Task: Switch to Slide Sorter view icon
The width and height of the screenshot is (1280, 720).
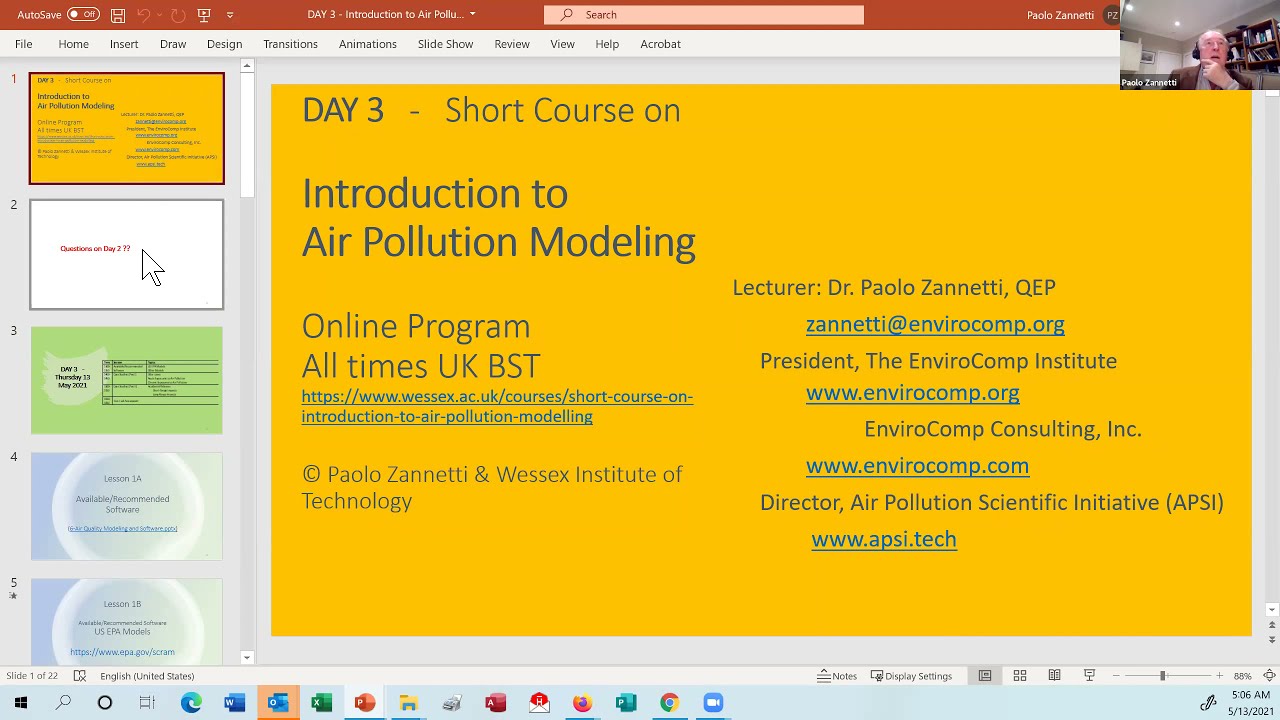Action: pos(1020,676)
